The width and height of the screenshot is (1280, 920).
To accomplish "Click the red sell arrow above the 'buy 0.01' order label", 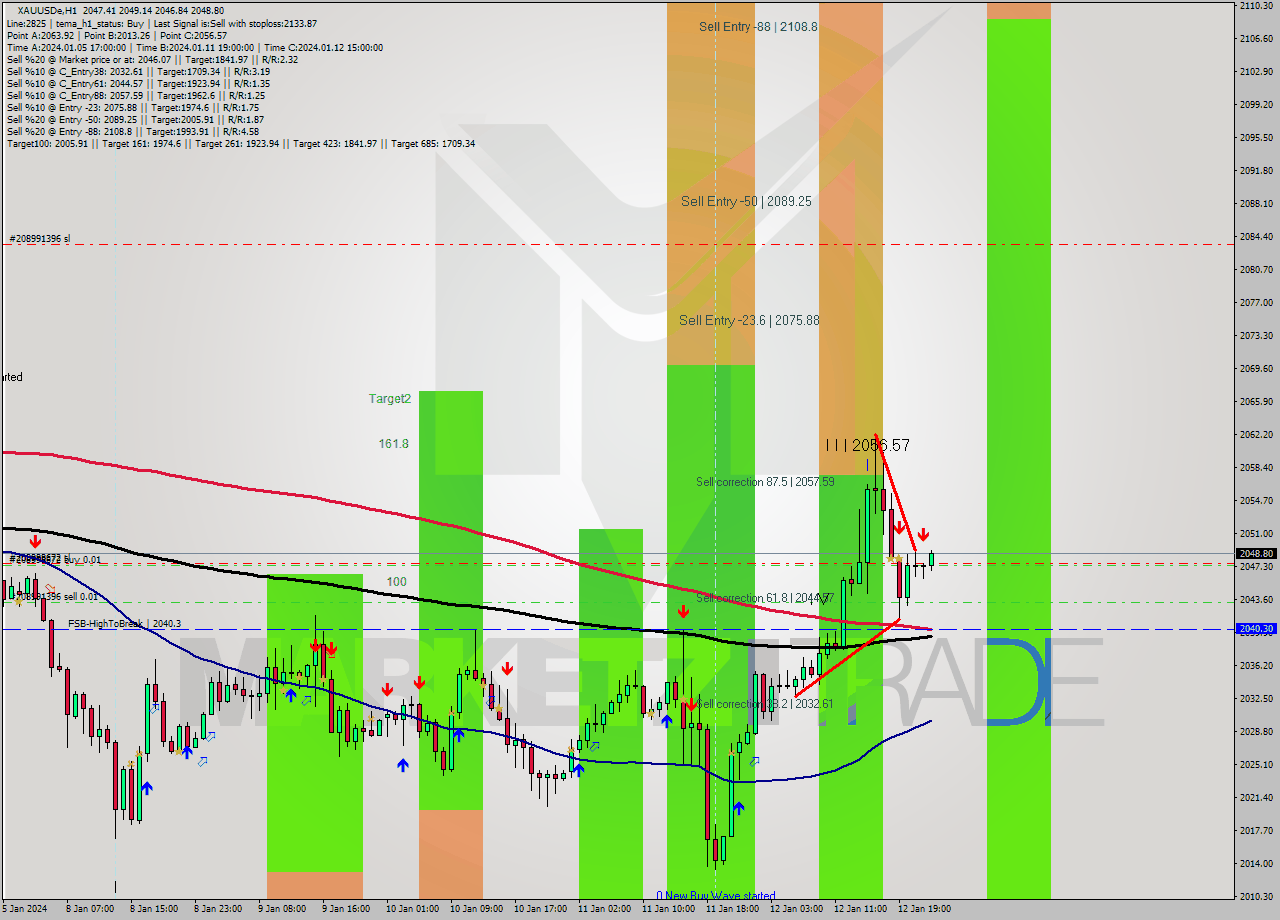I will [x=36, y=541].
